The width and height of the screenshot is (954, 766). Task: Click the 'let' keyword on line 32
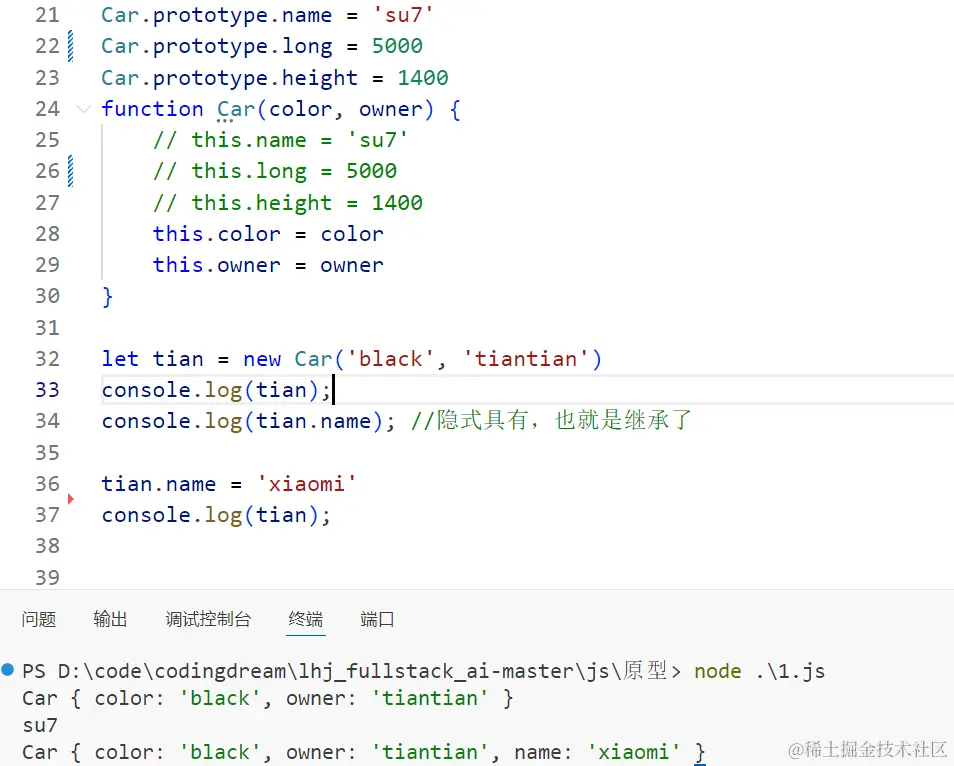click(120, 359)
